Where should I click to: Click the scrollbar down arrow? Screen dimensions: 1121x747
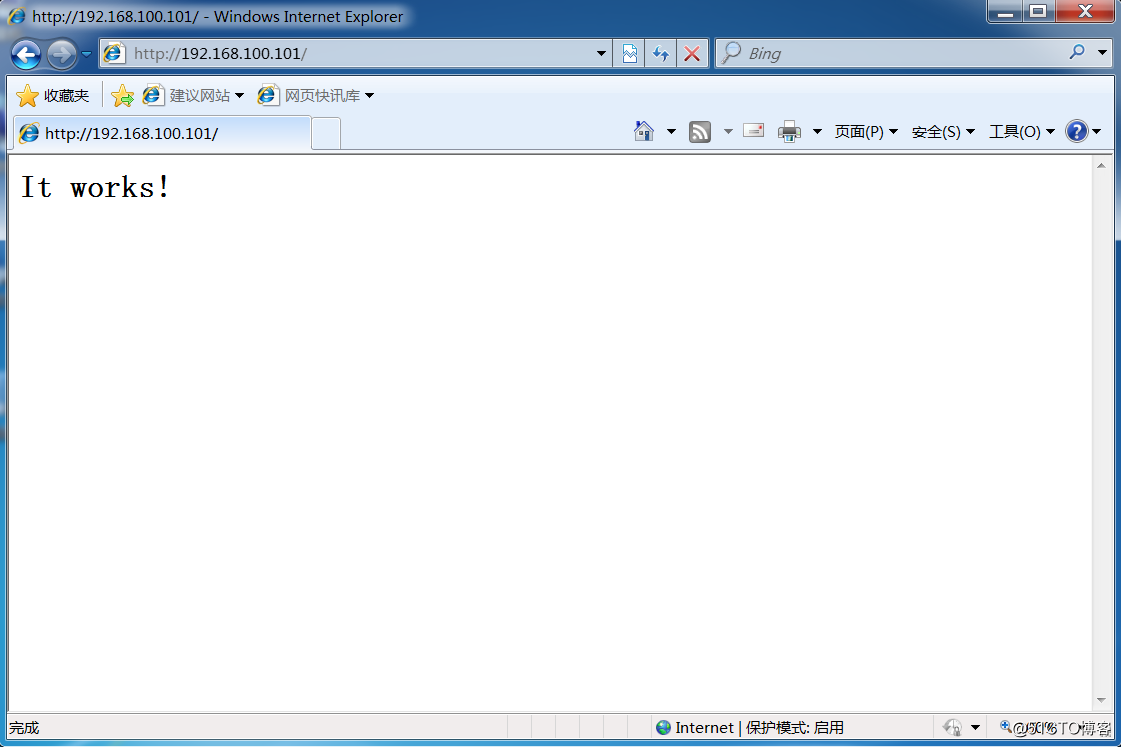(x=1101, y=701)
